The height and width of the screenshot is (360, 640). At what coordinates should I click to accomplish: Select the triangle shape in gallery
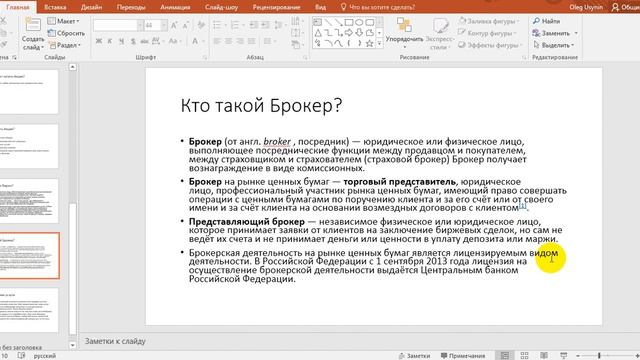coord(318,33)
